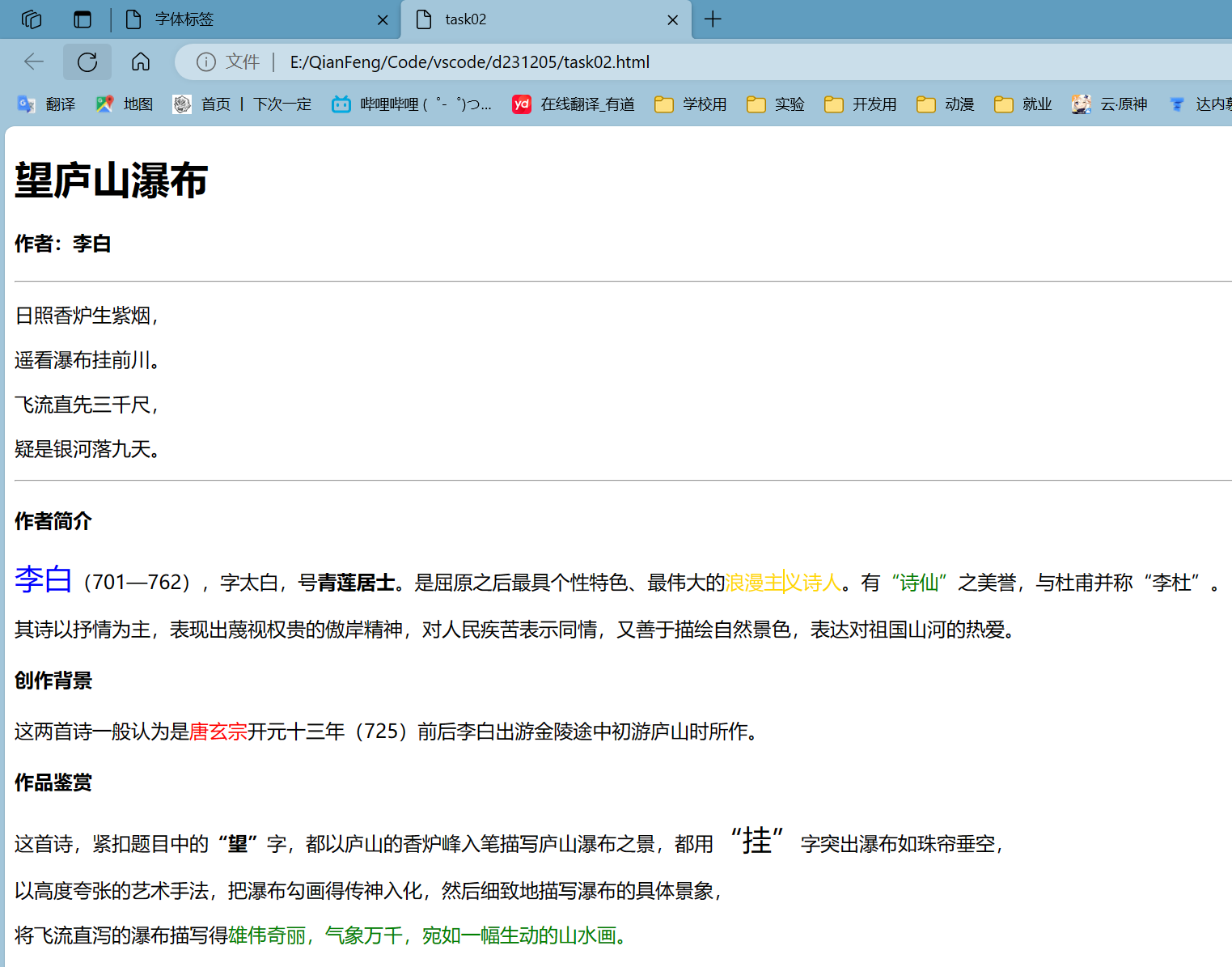Click the address bar URL

click(x=470, y=62)
